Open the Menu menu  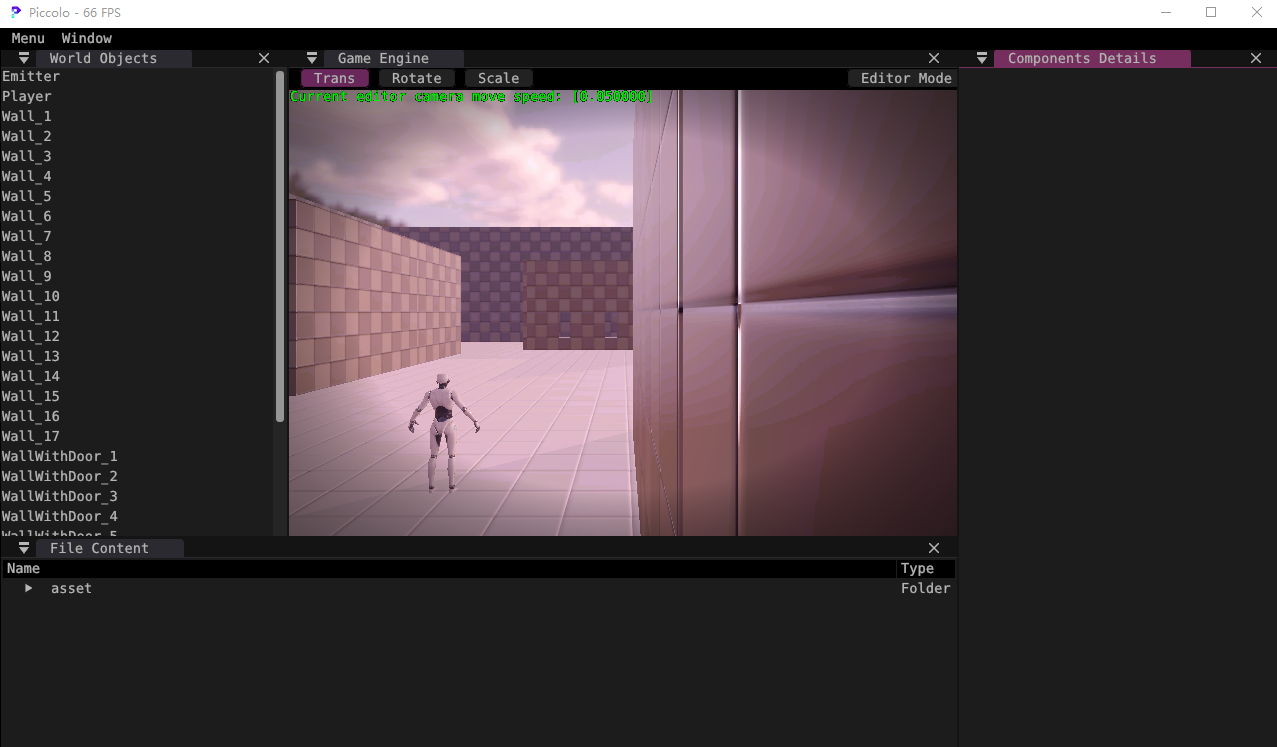tap(27, 38)
